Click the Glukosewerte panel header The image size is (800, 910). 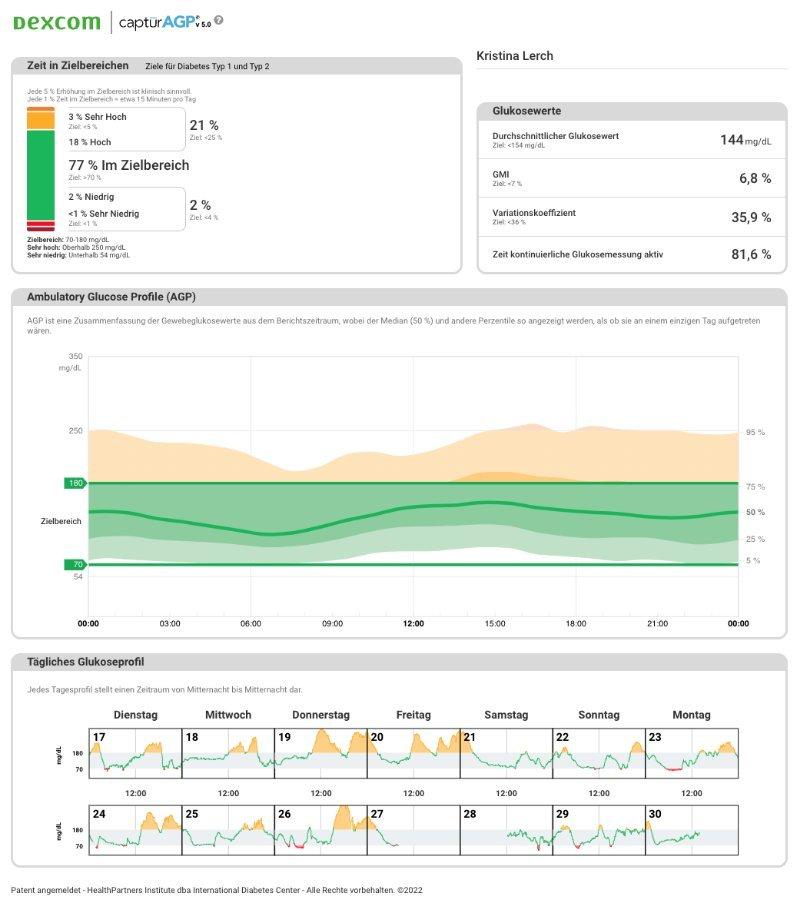tap(631, 111)
